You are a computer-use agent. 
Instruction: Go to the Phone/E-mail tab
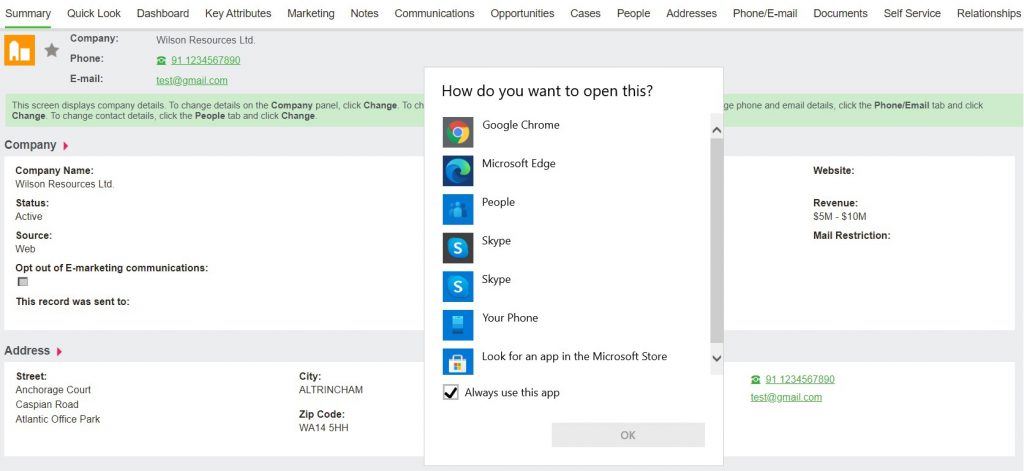point(765,13)
